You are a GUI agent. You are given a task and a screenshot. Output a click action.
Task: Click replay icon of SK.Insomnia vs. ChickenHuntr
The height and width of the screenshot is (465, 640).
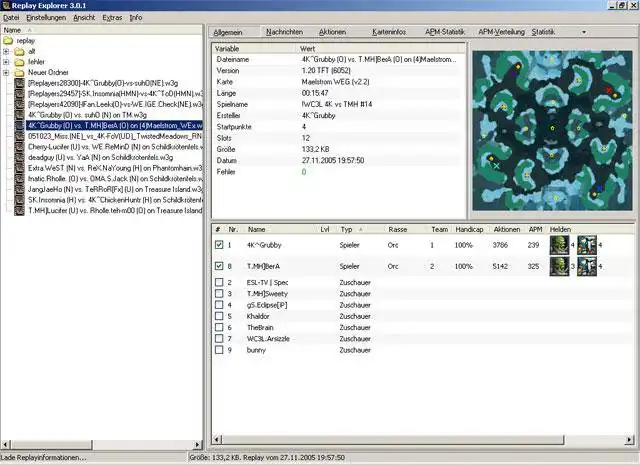click(x=20, y=200)
